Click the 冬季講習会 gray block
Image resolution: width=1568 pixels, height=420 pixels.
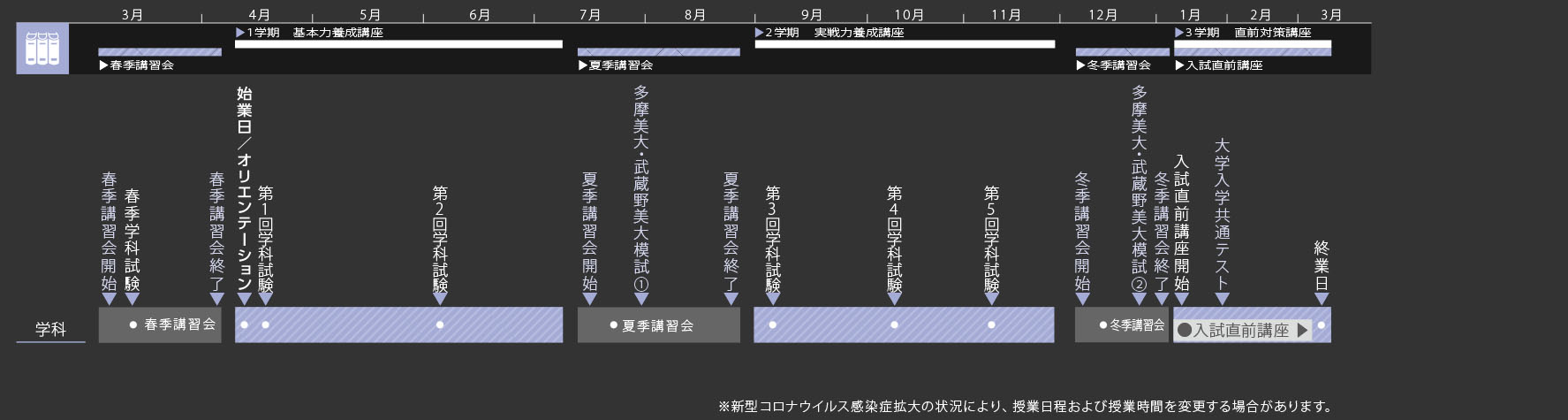coord(1122,325)
